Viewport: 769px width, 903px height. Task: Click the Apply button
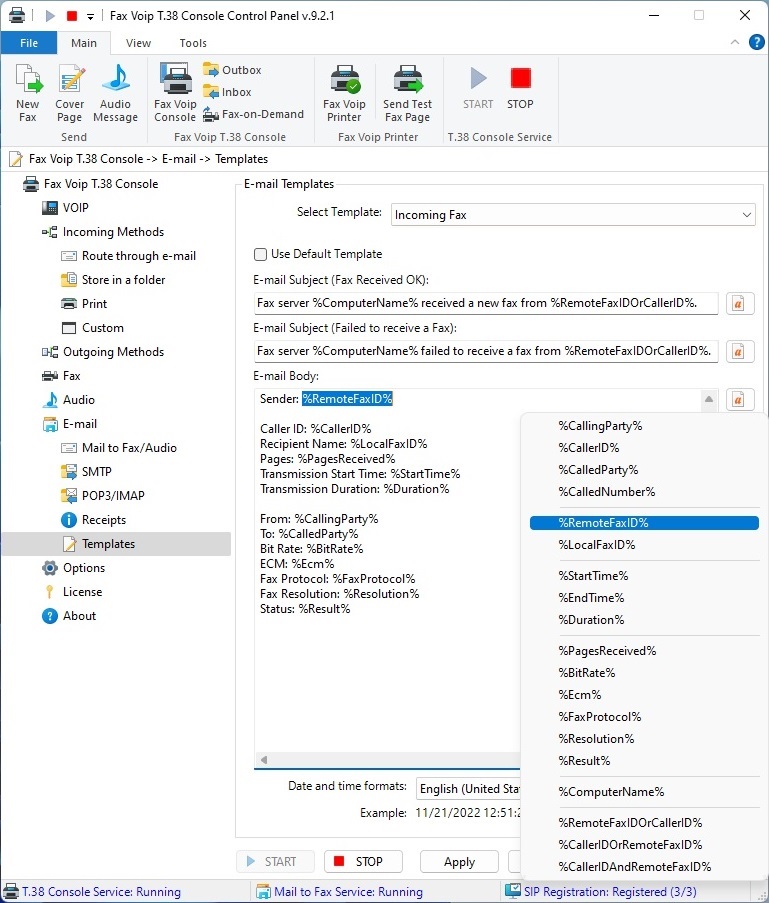(459, 862)
